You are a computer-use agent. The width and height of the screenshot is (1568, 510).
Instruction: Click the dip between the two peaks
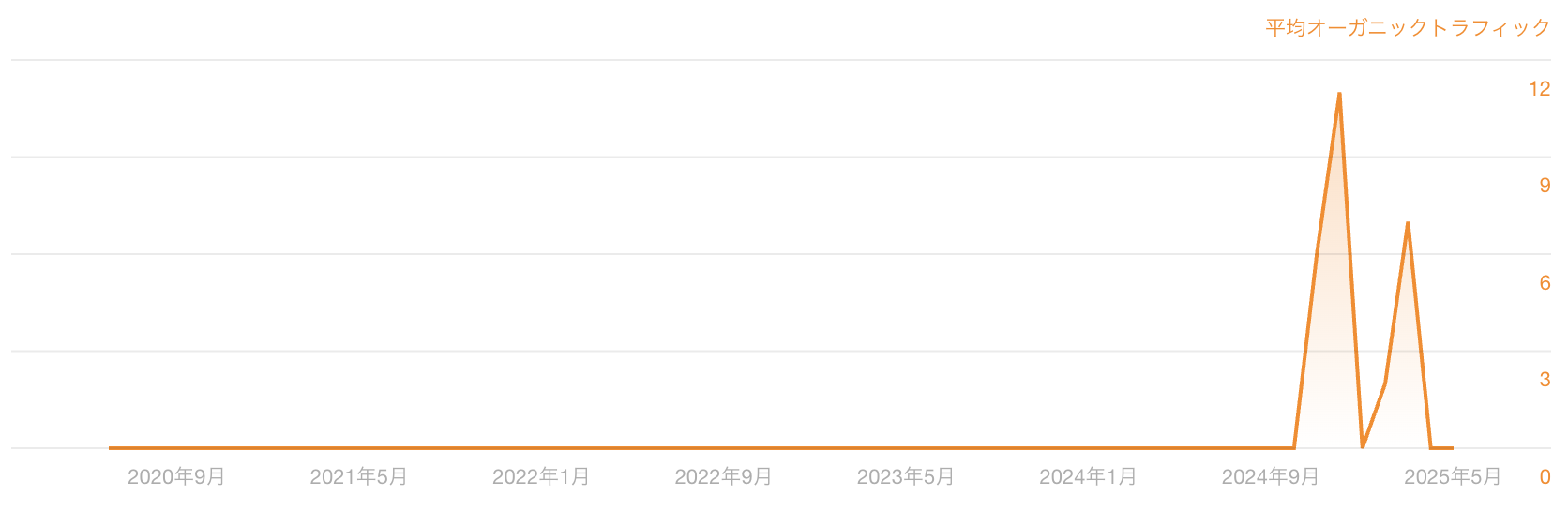click(x=1363, y=447)
